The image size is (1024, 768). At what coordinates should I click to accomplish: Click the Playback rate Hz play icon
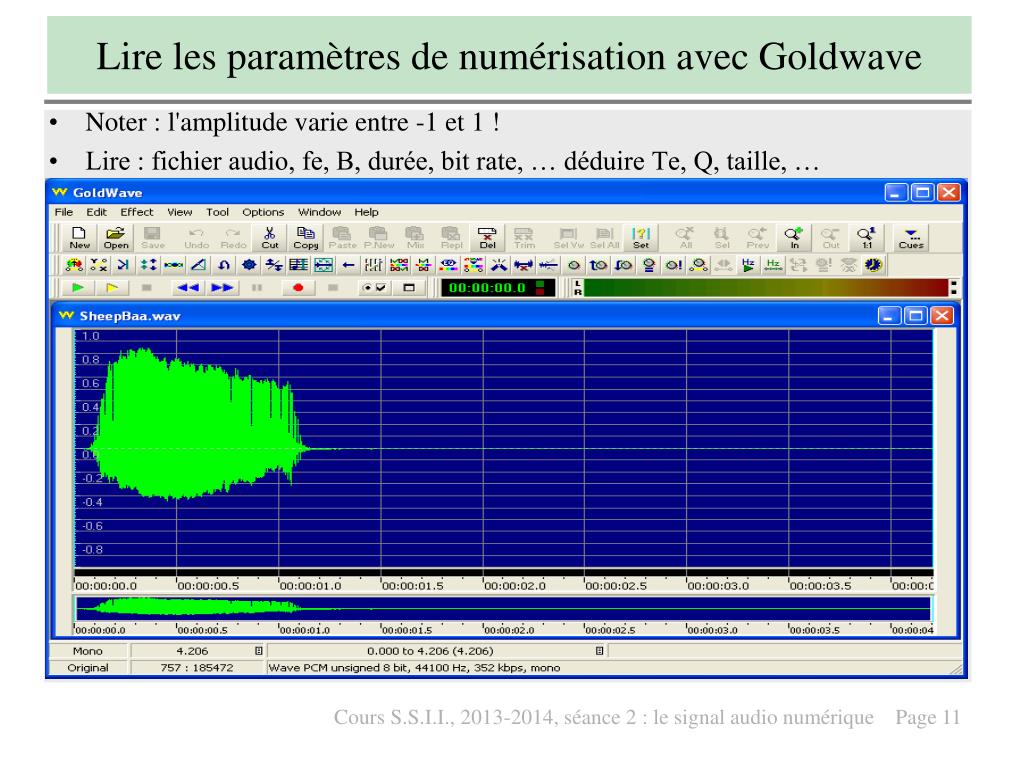pos(748,264)
